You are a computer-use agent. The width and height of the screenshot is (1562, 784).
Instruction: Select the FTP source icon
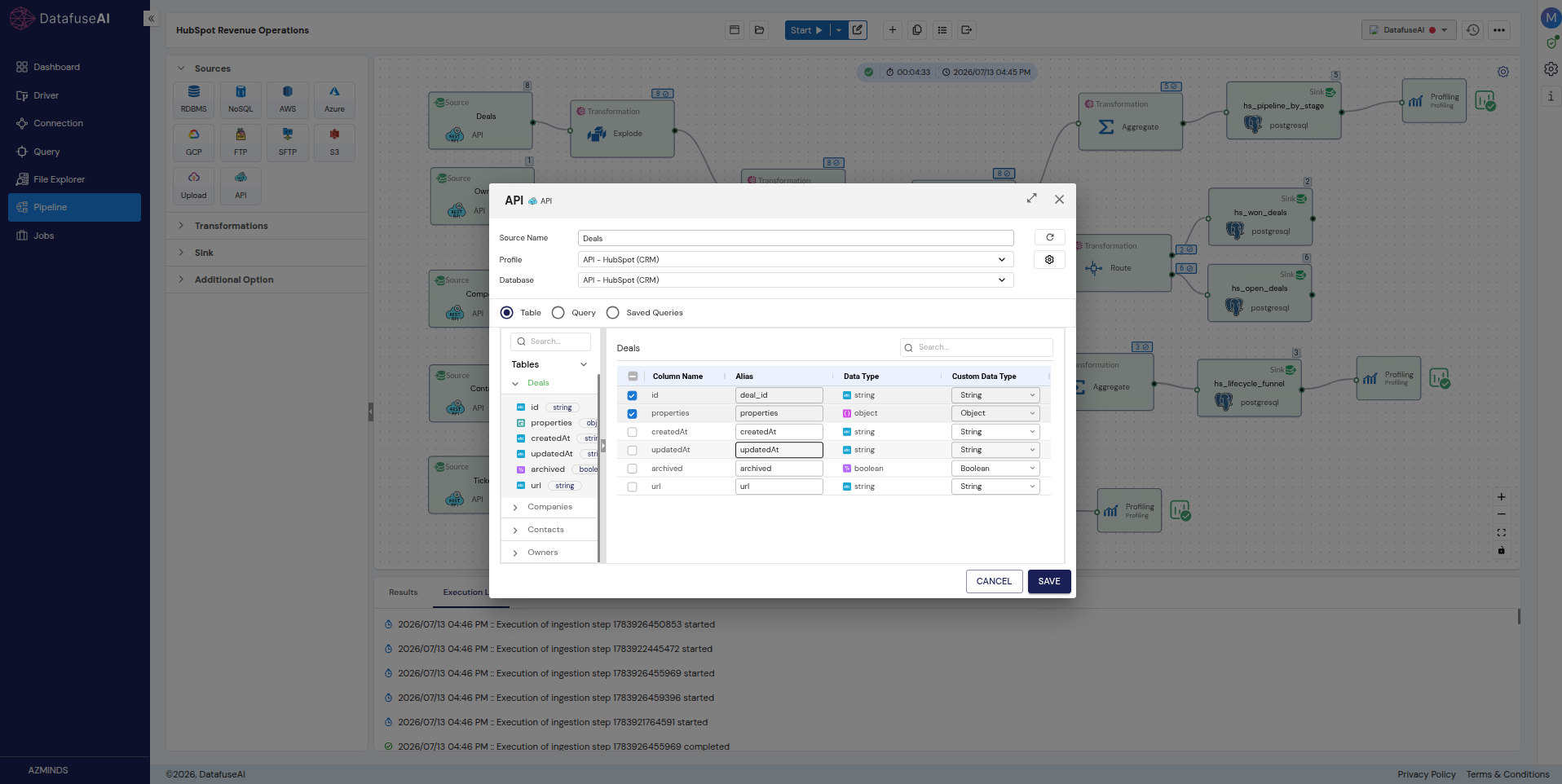point(240,142)
